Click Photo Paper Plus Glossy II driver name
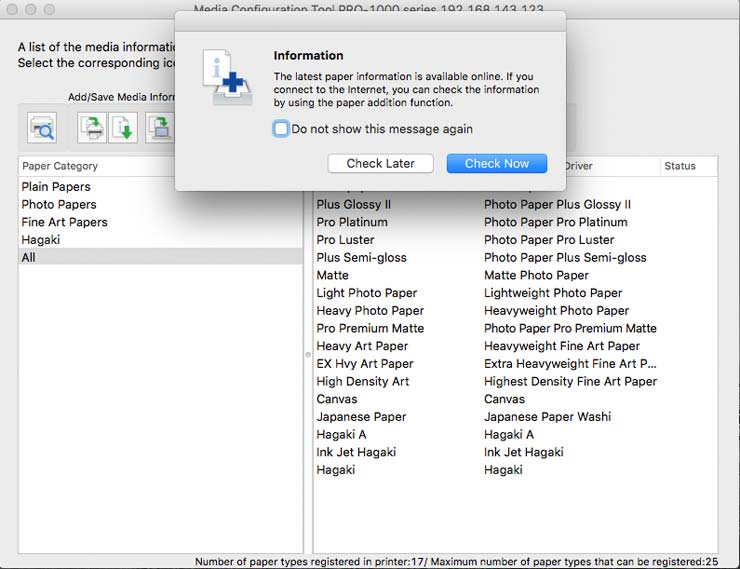This screenshot has width=740, height=569. tap(557, 204)
